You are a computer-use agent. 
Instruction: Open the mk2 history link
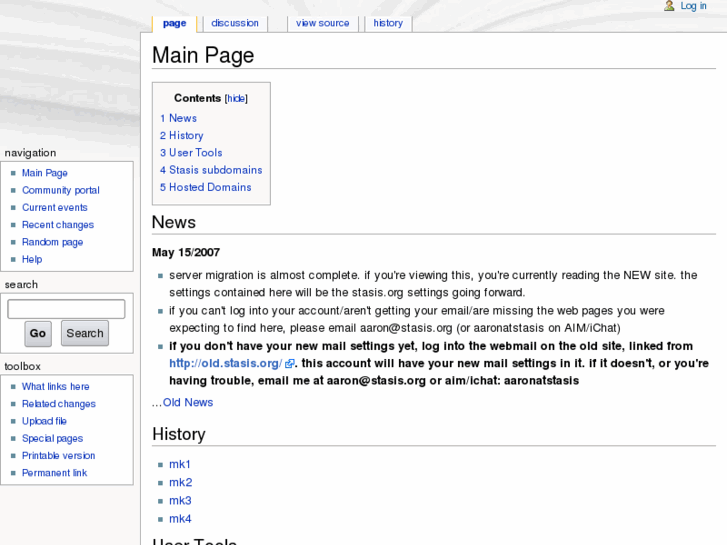[x=181, y=482]
